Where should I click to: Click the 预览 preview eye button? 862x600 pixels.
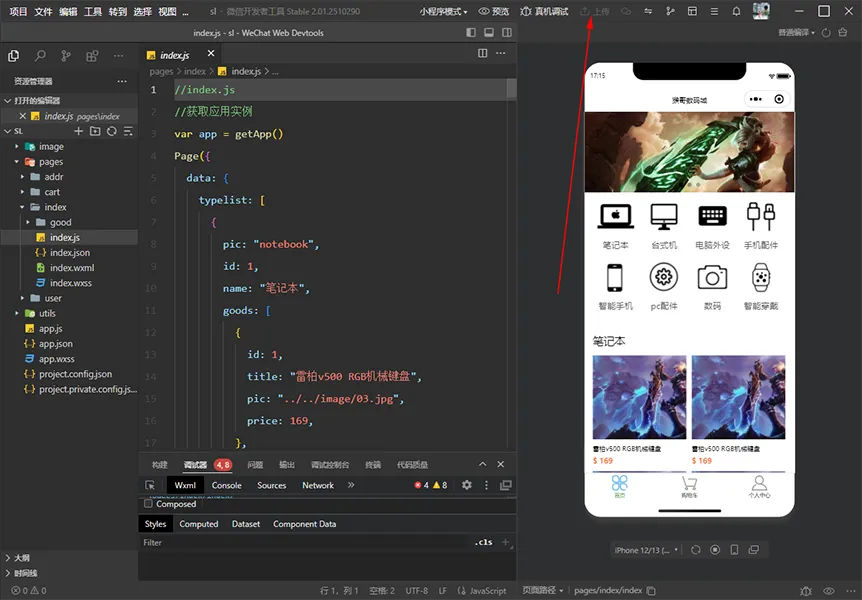(494, 11)
